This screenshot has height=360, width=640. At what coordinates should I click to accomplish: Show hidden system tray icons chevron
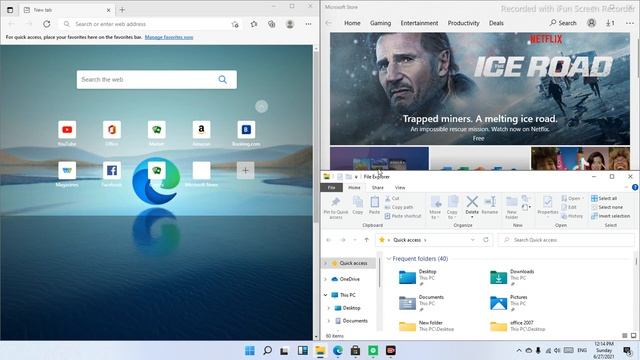click(x=519, y=351)
